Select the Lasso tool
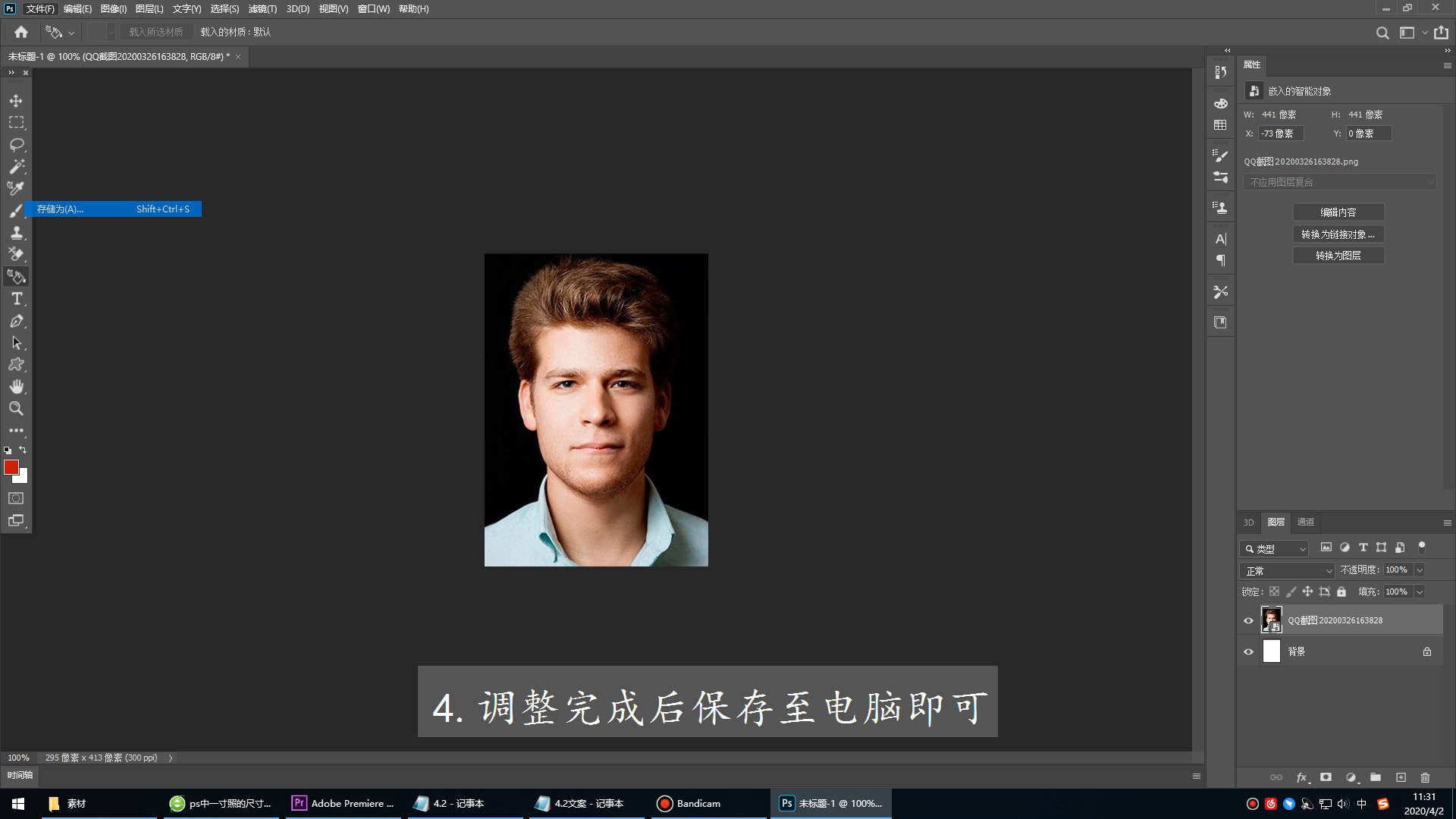This screenshot has width=1456, height=819. [x=16, y=145]
